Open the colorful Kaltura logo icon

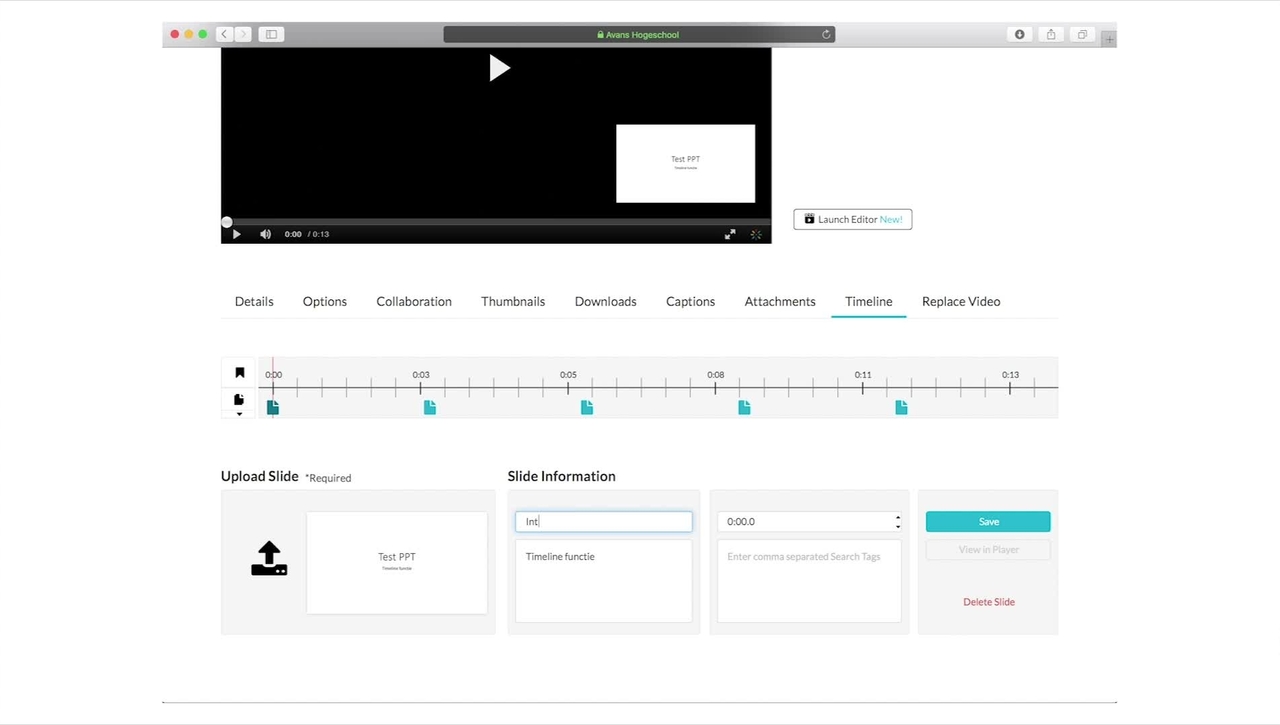tap(756, 234)
